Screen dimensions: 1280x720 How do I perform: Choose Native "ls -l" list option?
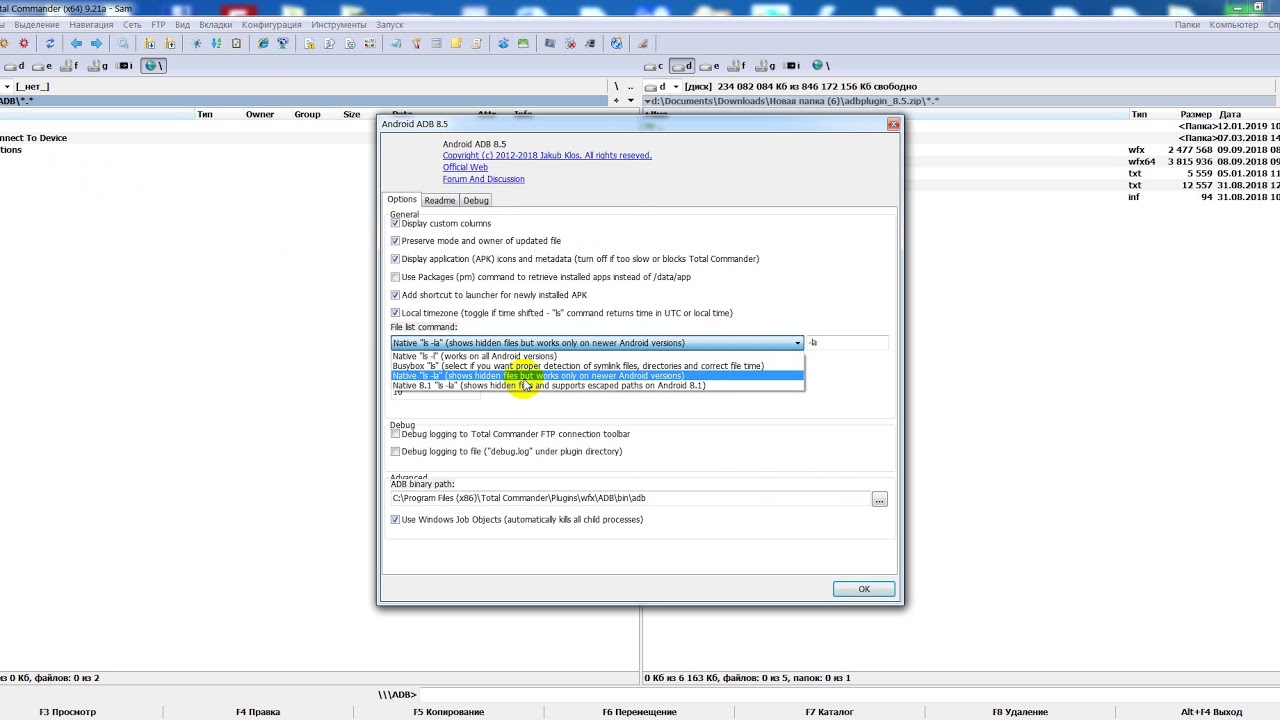[597, 356]
